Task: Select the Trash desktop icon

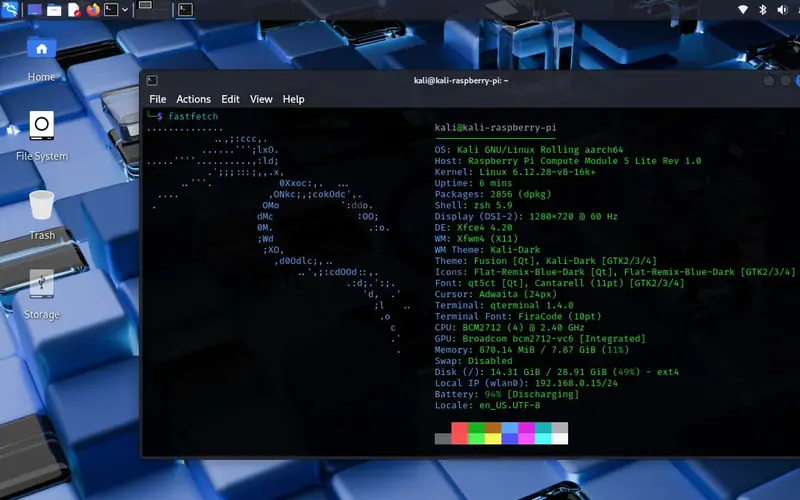Action: point(41,215)
